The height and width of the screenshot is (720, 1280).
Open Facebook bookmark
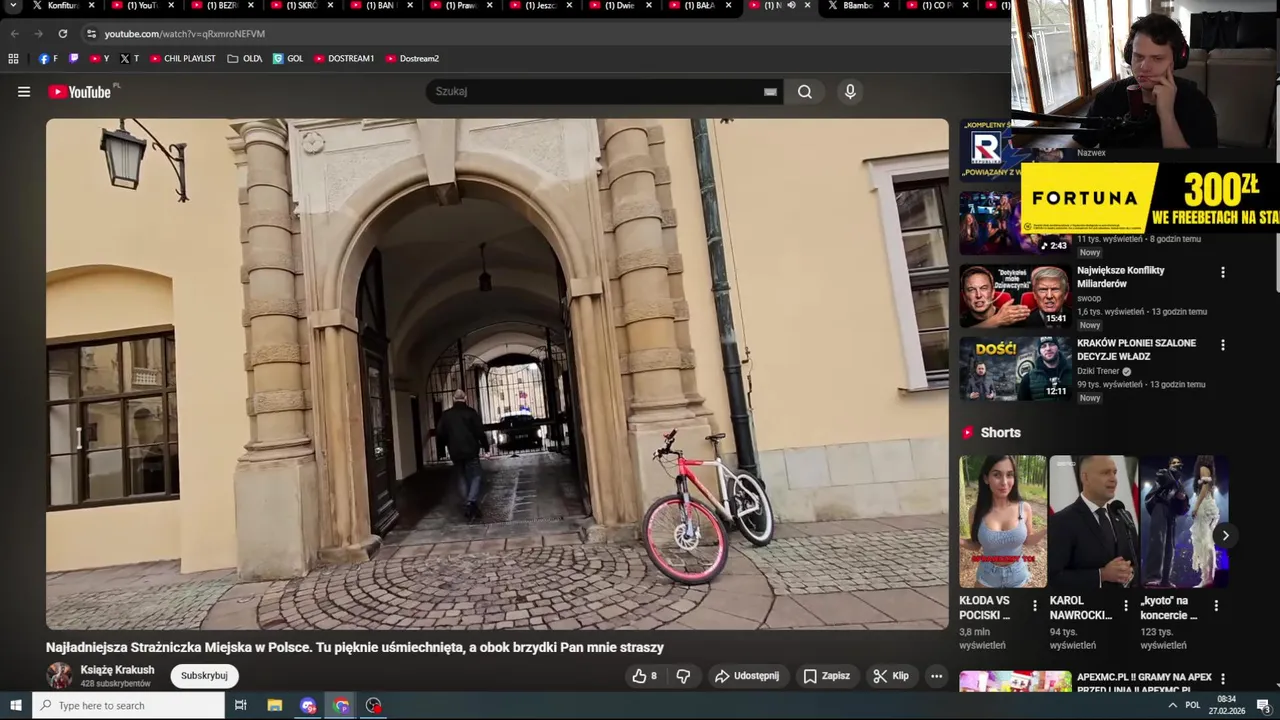point(48,59)
